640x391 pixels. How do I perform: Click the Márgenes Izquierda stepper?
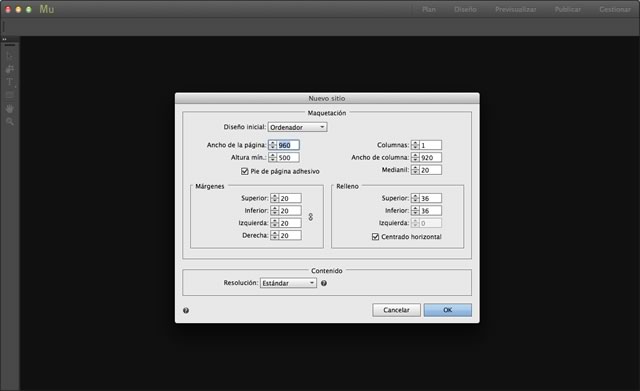[275, 223]
